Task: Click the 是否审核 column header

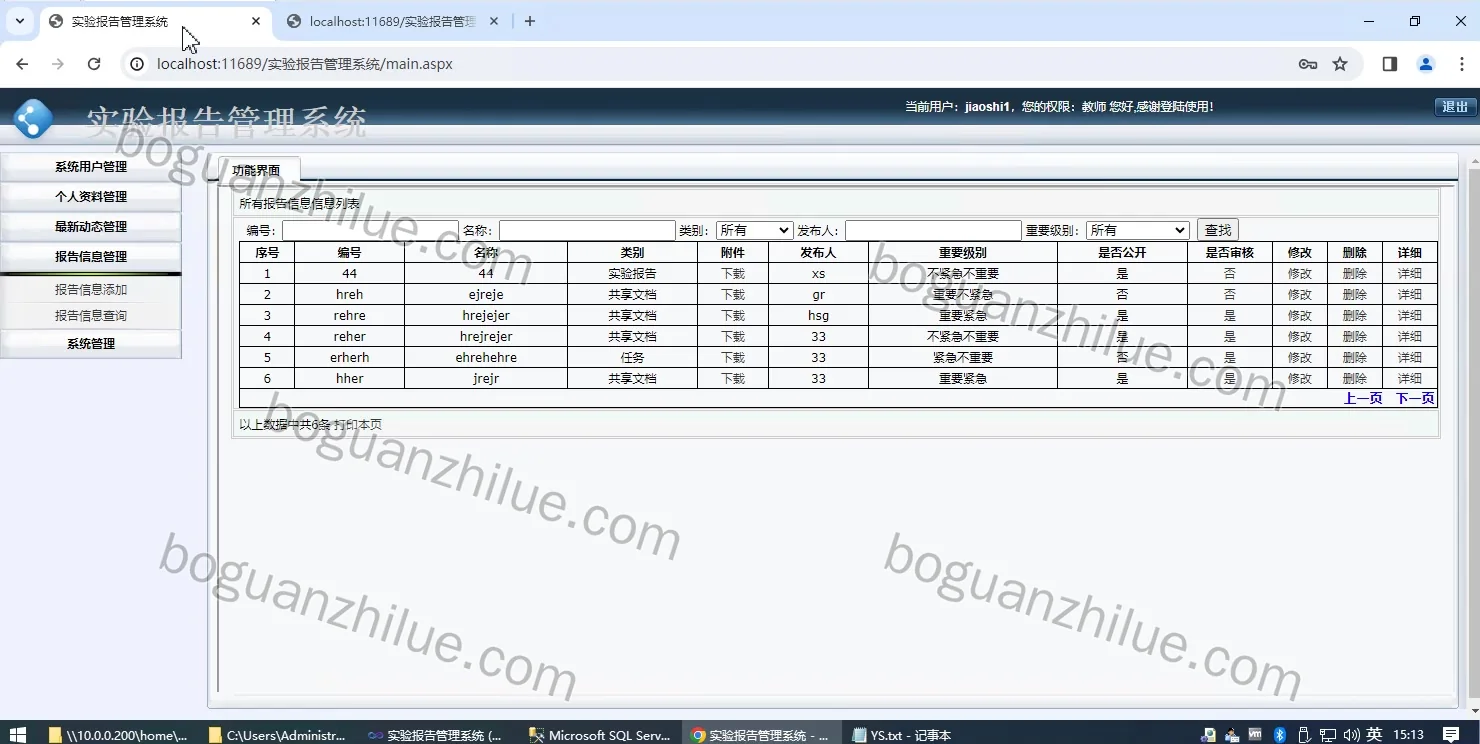Action: [1230, 253]
